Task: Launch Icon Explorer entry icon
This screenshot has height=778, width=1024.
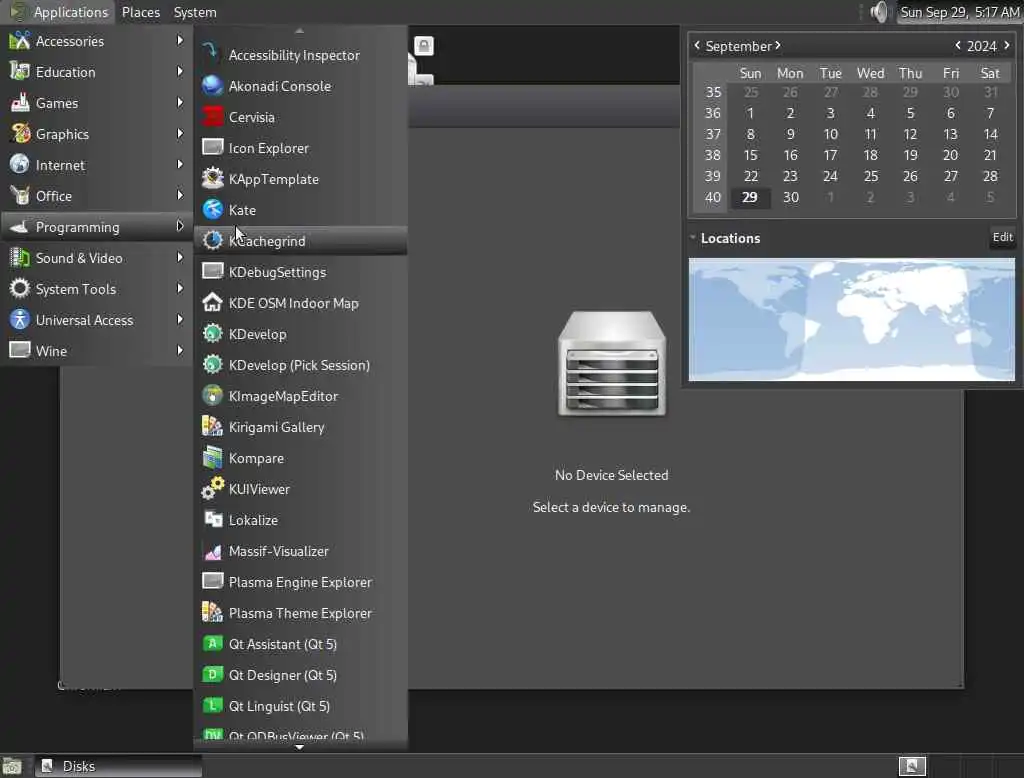Action: click(x=212, y=148)
